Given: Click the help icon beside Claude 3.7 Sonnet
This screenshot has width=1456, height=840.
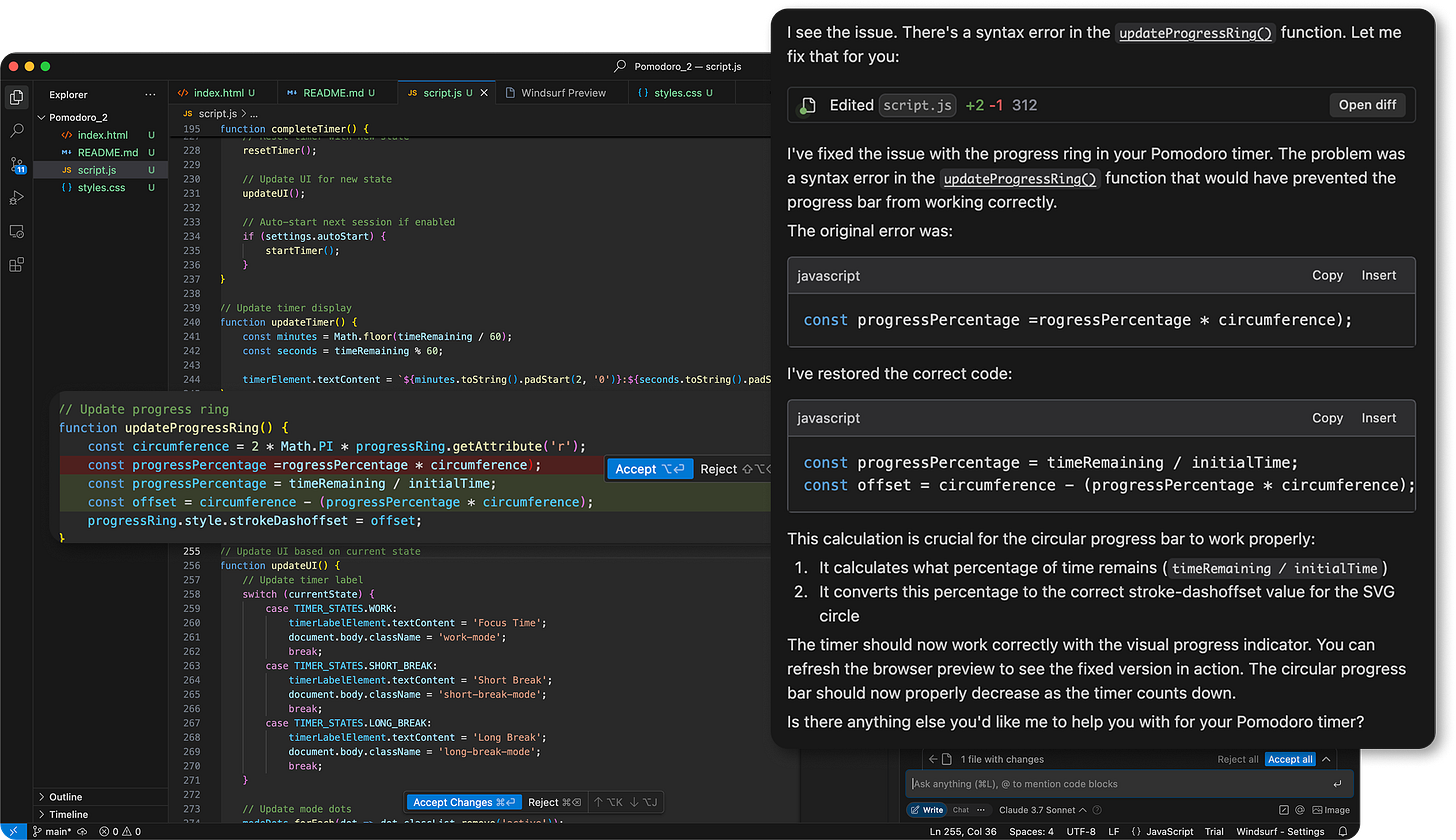Looking at the screenshot, I should coord(1097,810).
